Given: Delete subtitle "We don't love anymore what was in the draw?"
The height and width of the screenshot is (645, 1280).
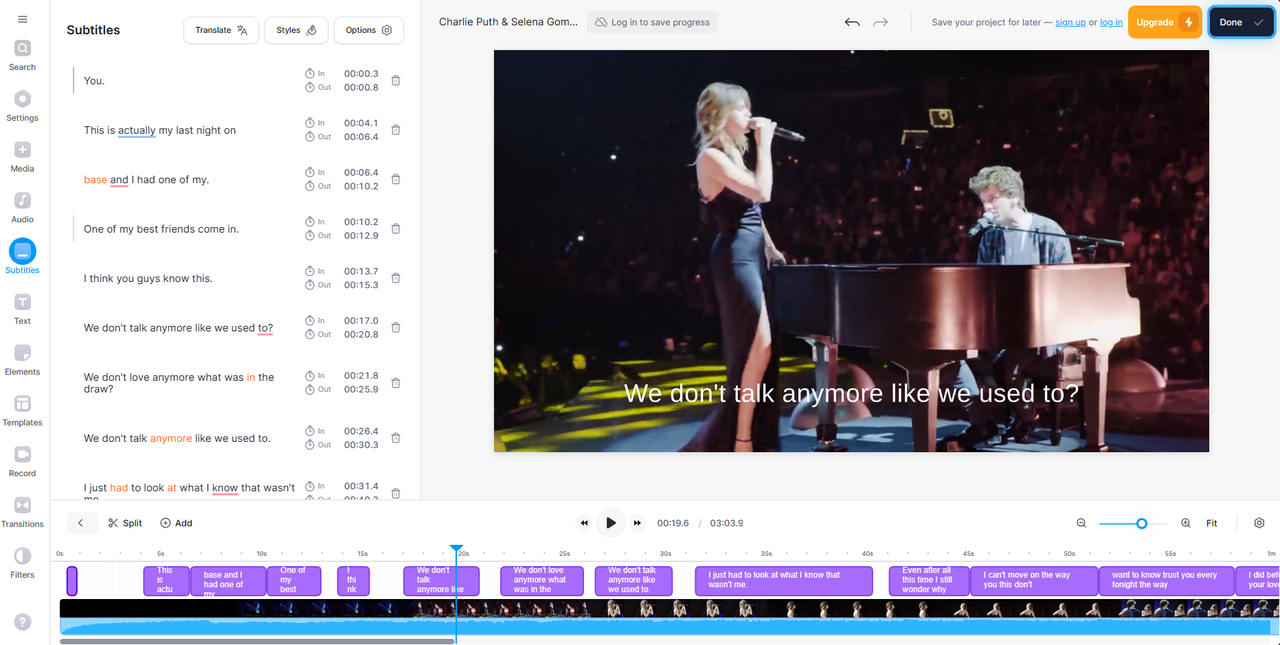Looking at the screenshot, I should point(396,383).
